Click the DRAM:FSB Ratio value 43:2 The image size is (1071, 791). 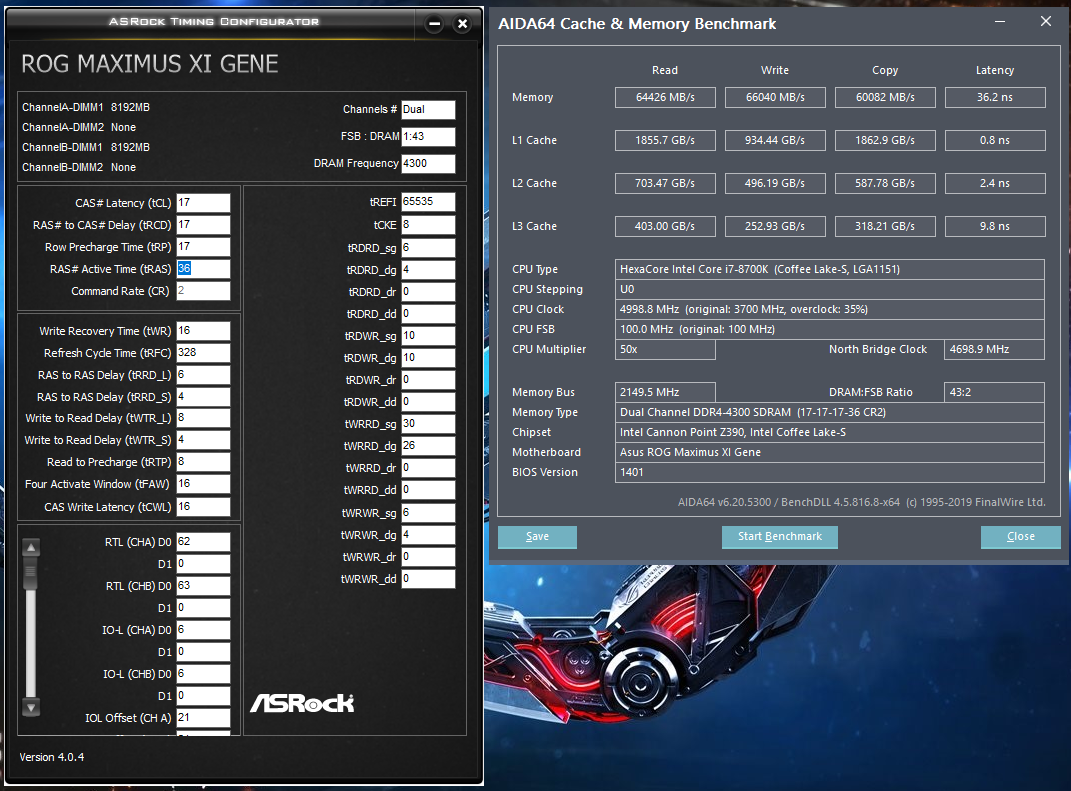click(994, 392)
